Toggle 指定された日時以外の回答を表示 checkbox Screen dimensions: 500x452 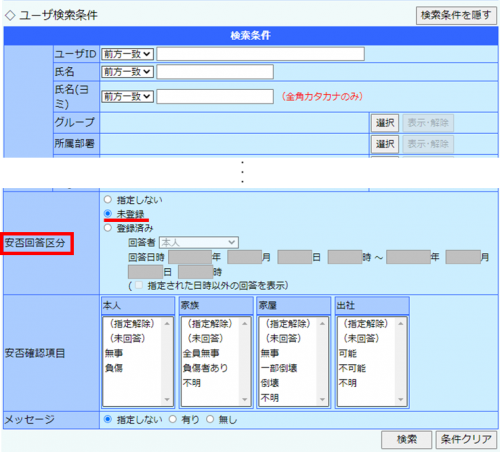pos(139,285)
